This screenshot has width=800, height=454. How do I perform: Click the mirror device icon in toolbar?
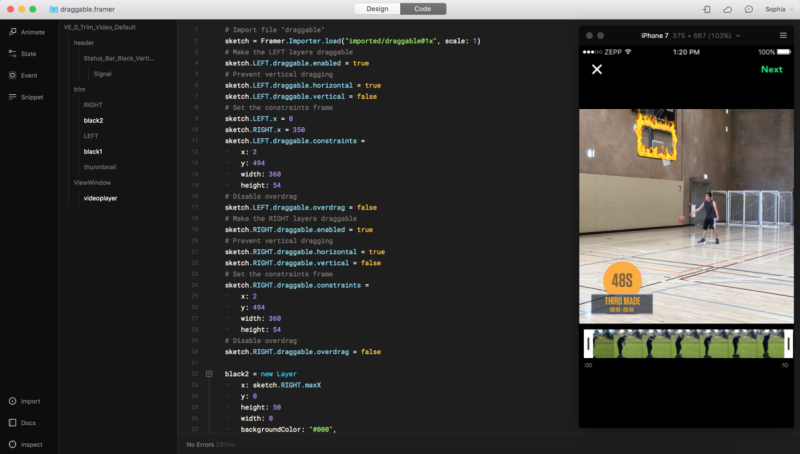click(707, 9)
